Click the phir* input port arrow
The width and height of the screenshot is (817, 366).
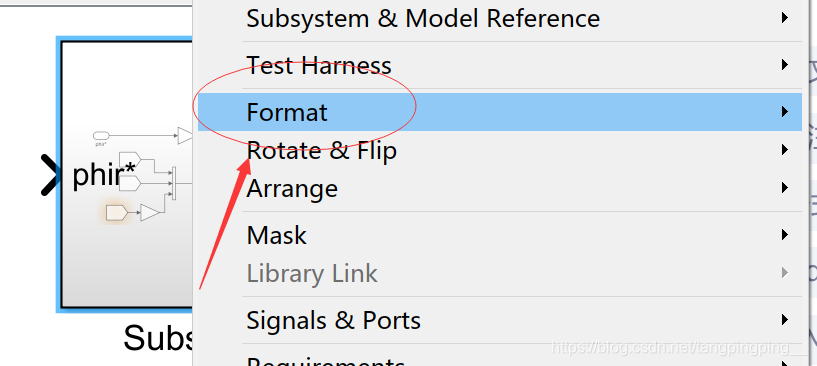51,175
